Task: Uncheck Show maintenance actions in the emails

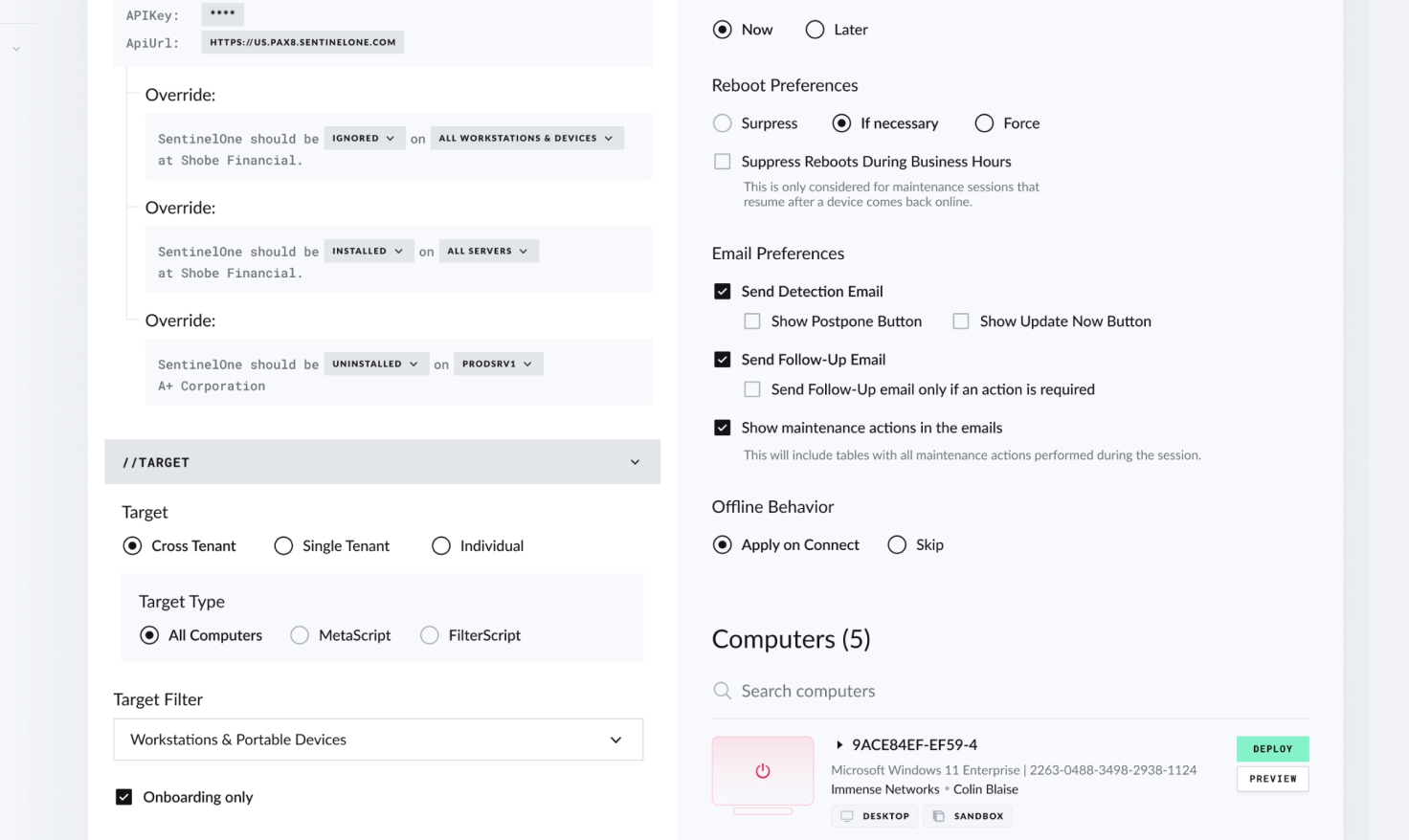Action: tap(723, 428)
